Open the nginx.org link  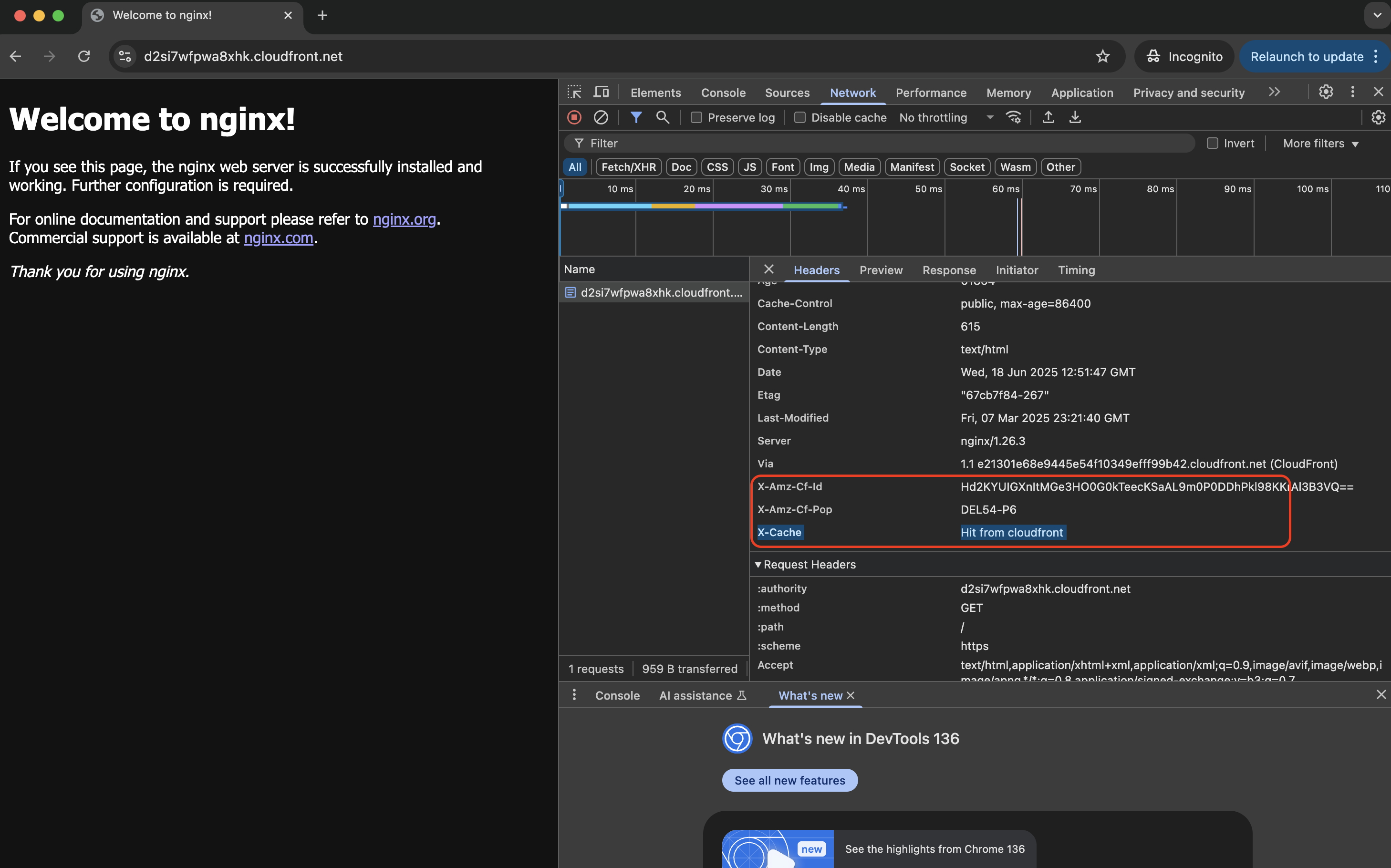404,219
